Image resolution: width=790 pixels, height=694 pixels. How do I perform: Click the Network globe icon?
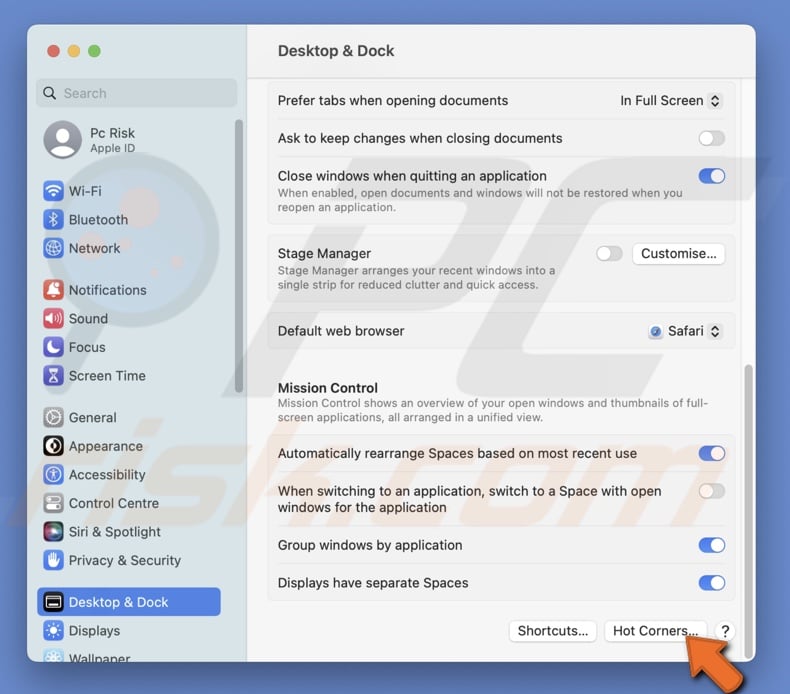pos(53,248)
